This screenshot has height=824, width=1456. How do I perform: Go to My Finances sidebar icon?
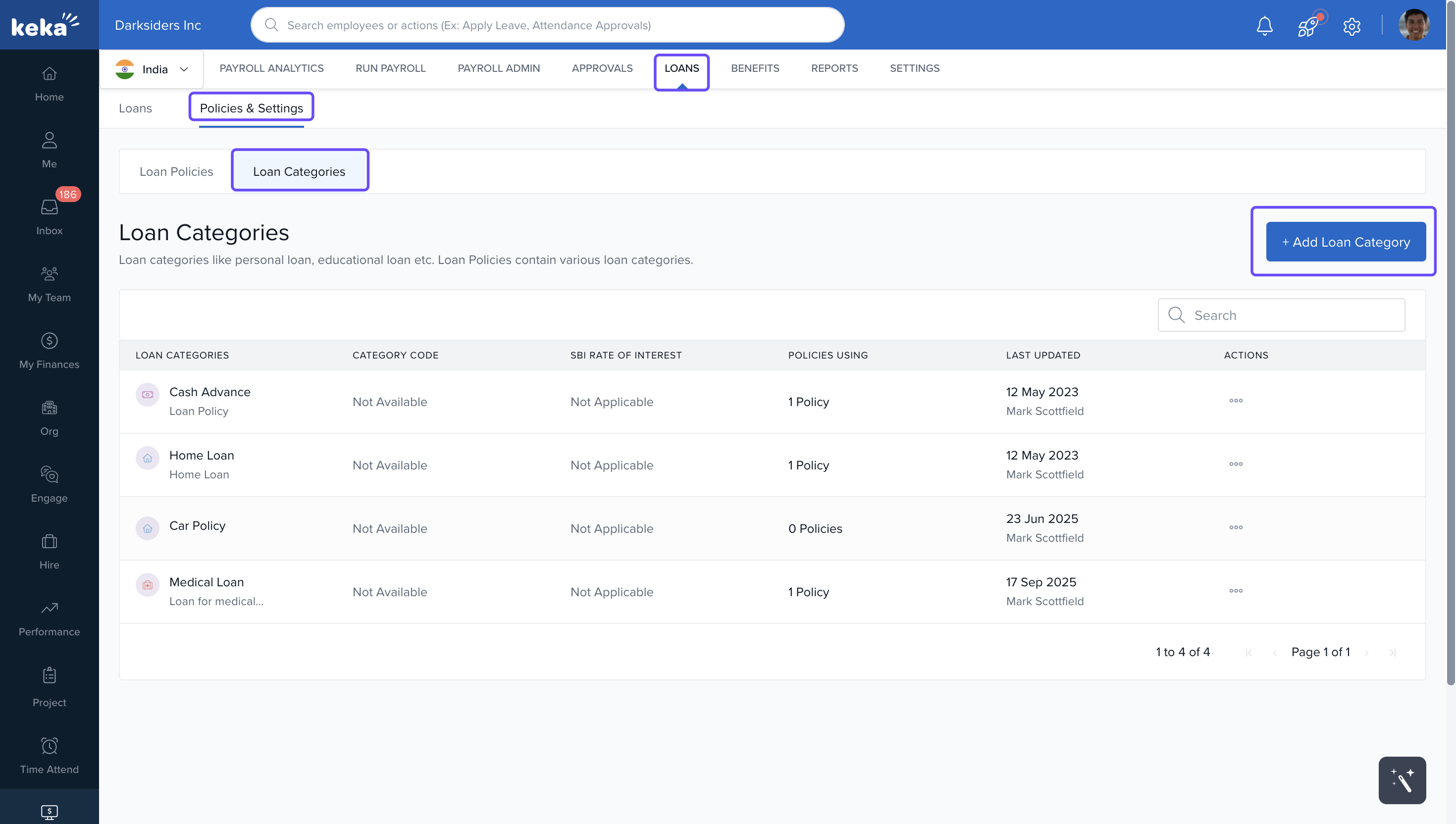tap(49, 350)
